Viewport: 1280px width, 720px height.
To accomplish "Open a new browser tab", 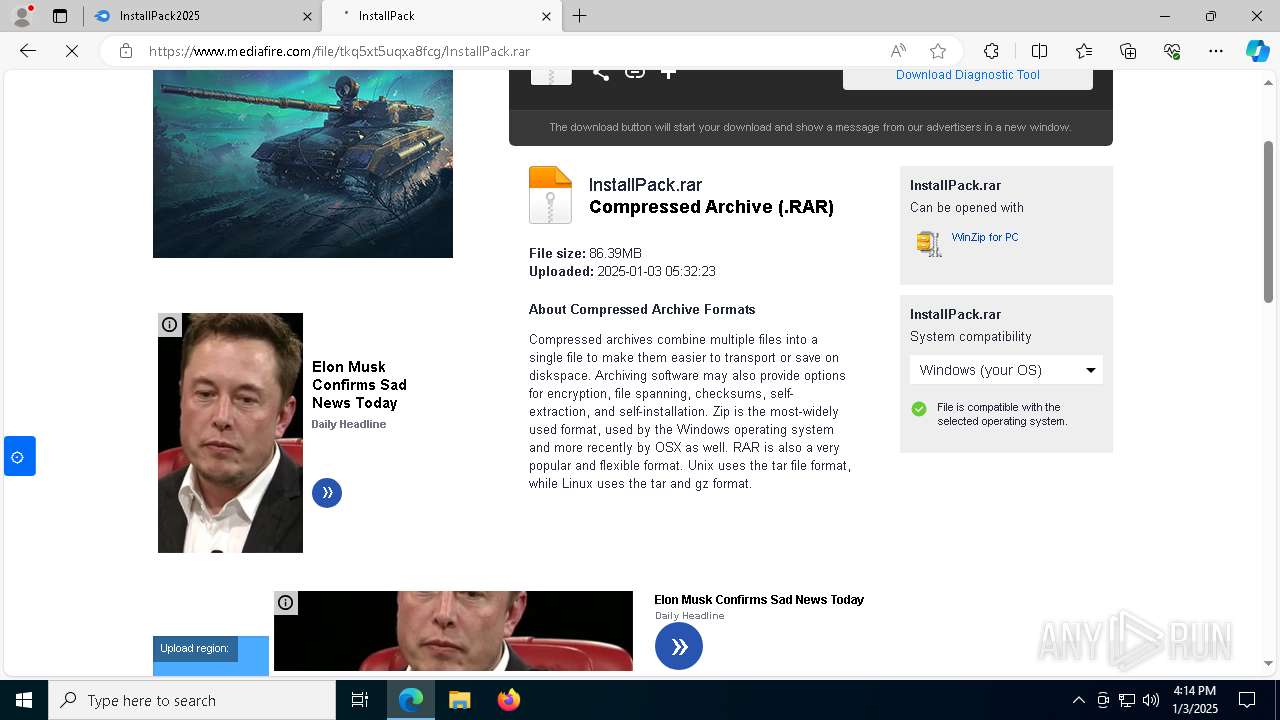I will [580, 16].
